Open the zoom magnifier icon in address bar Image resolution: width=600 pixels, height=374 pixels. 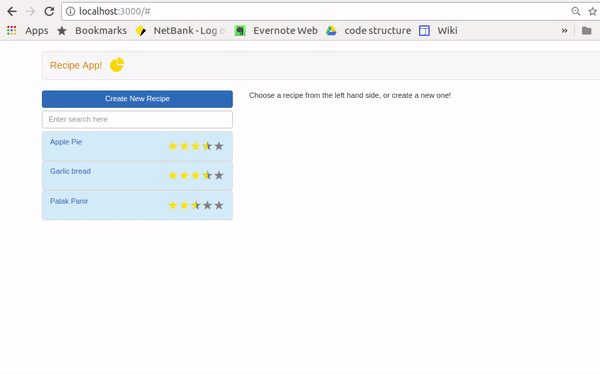[x=576, y=11]
